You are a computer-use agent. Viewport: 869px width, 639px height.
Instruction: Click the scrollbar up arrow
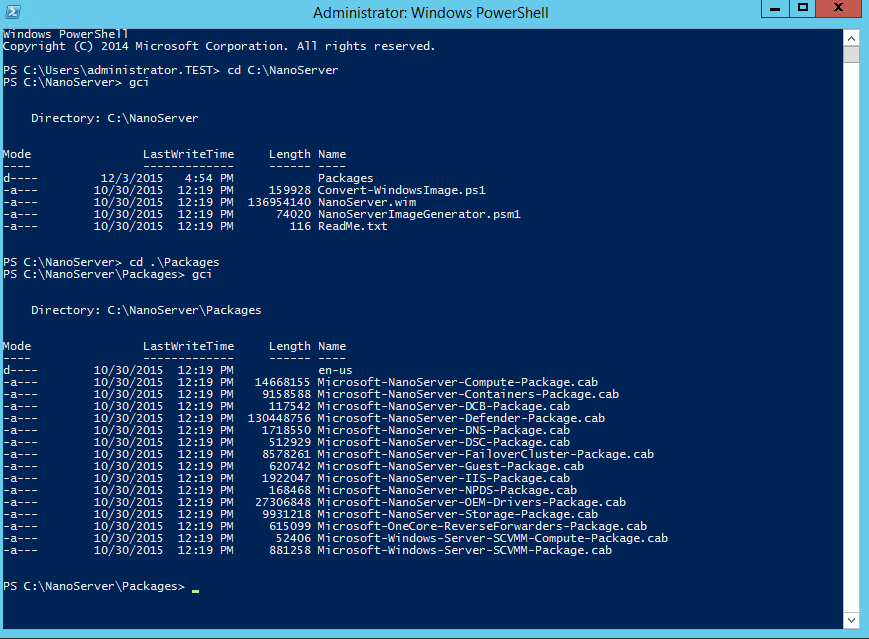(x=851, y=38)
